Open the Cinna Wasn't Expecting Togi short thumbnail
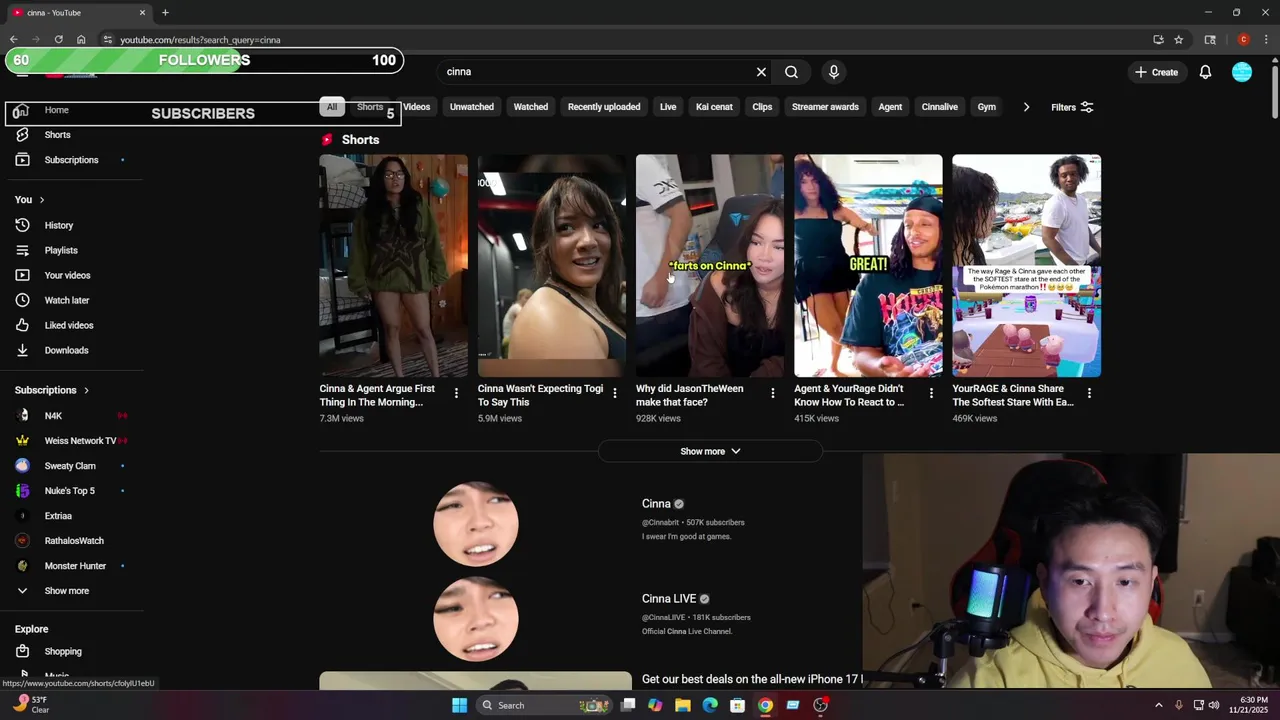Image resolution: width=1280 pixels, height=720 pixels. [x=552, y=265]
